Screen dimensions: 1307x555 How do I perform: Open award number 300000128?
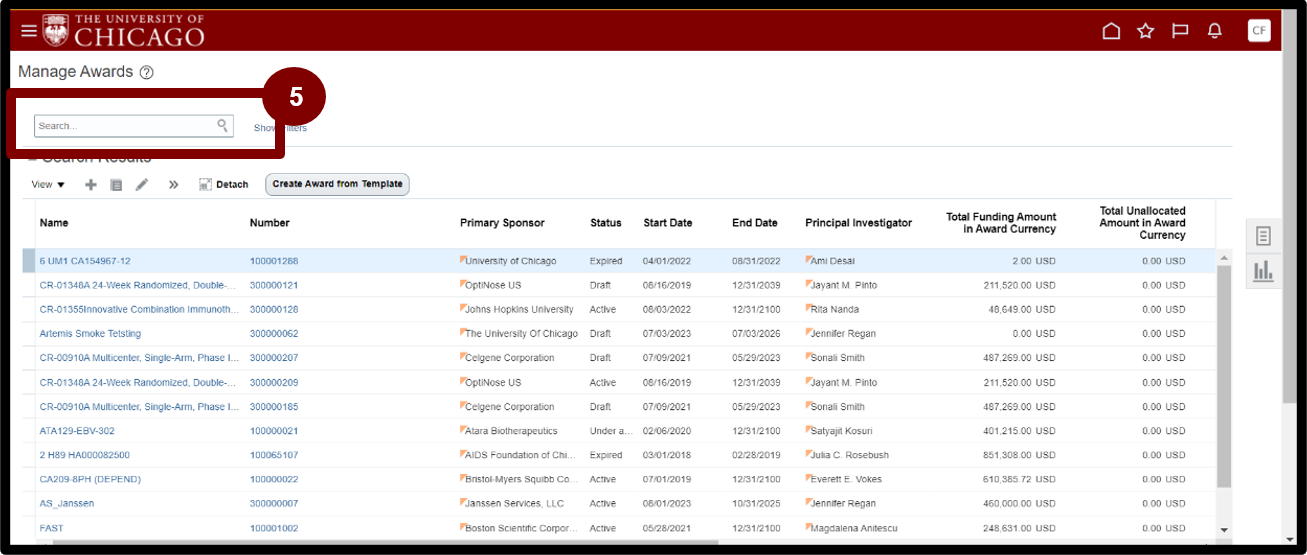pyautogui.click(x=274, y=310)
